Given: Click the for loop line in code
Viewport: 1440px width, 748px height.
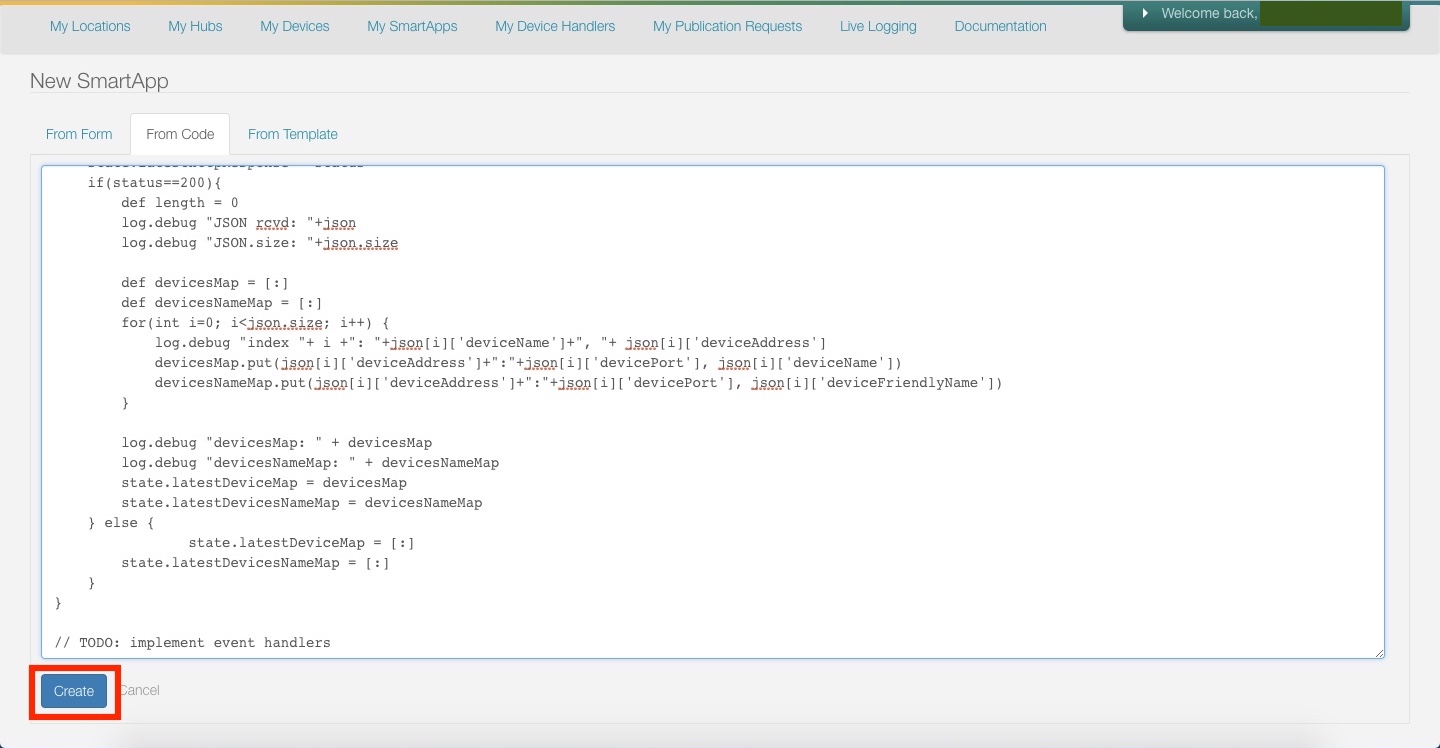Looking at the screenshot, I should [x=255, y=323].
